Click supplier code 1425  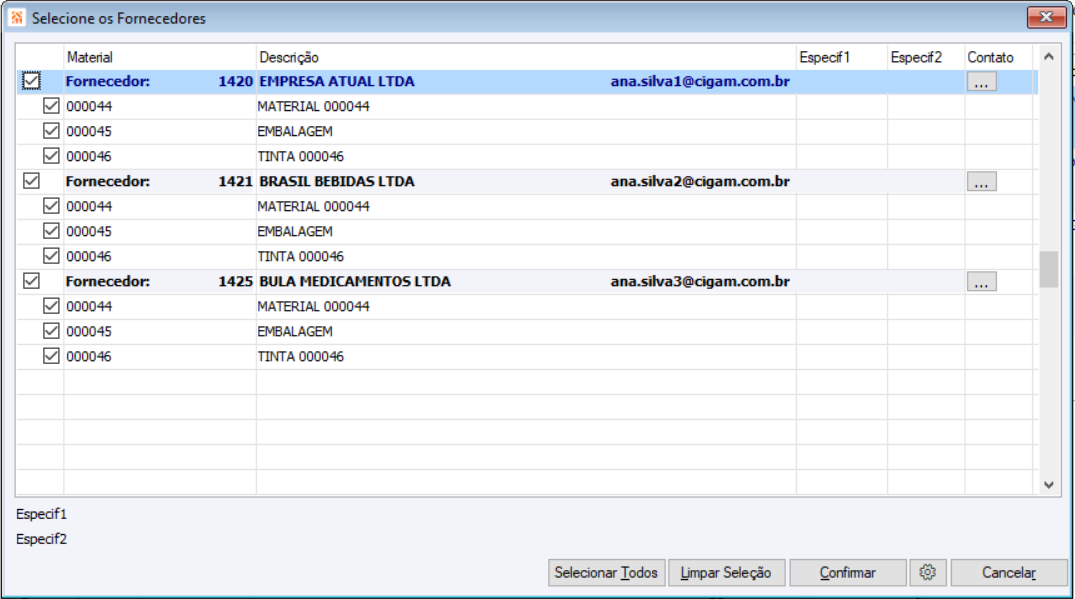[x=236, y=281]
